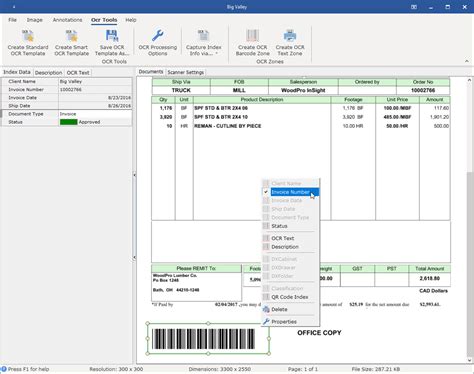The width and height of the screenshot is (474, 374).
Task: Click 'REMAN - CUTLINE BY PIECE' product row
Action: click(x=228, y=126)
